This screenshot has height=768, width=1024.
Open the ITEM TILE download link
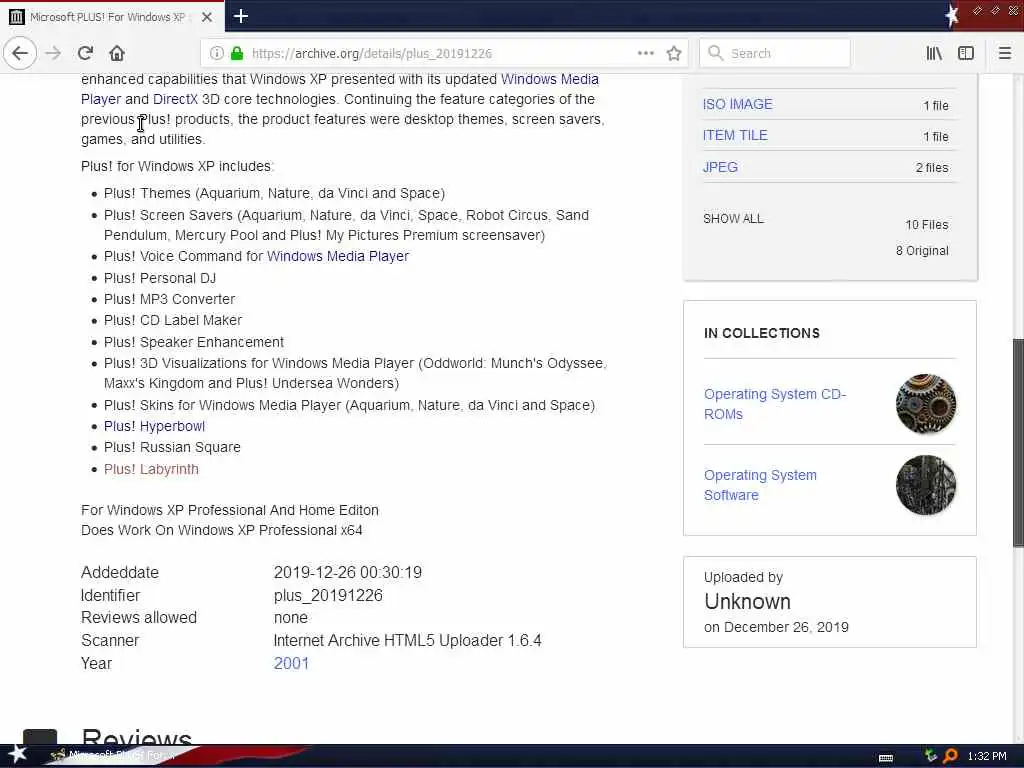(735, 135)
